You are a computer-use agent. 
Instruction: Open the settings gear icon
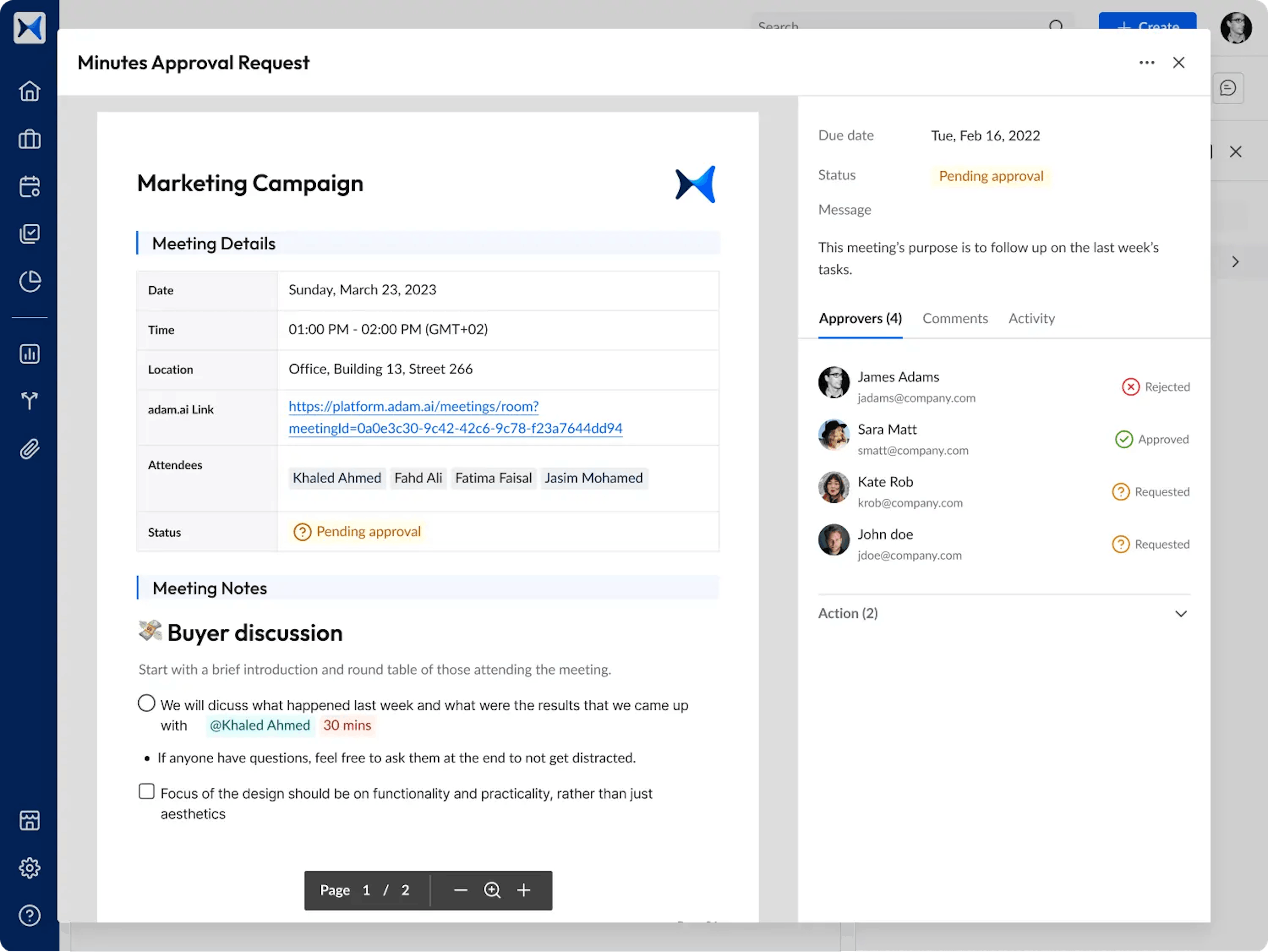[x=29, y=868]
